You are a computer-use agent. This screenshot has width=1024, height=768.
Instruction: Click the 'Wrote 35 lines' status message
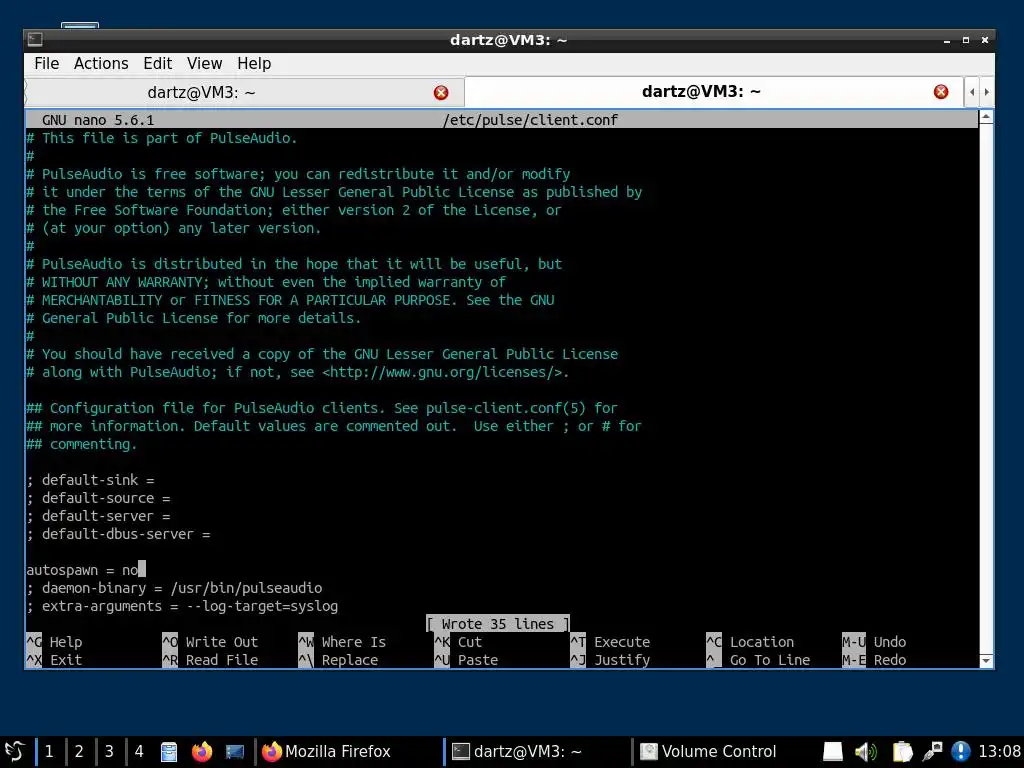point(498,624)
